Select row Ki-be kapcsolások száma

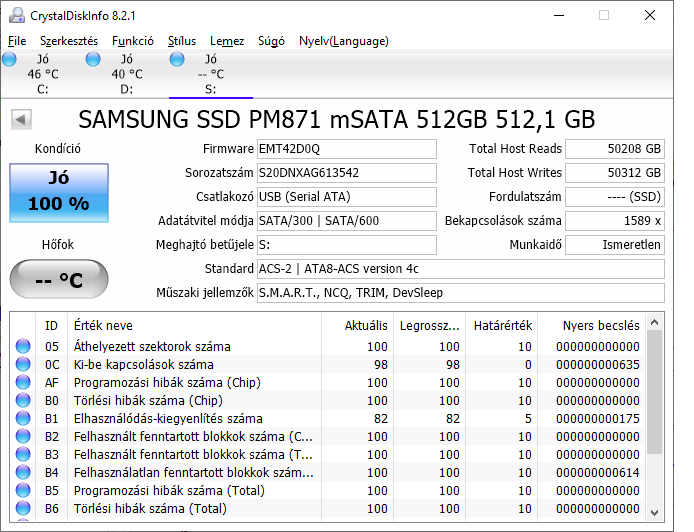click(x=328, y=364)
